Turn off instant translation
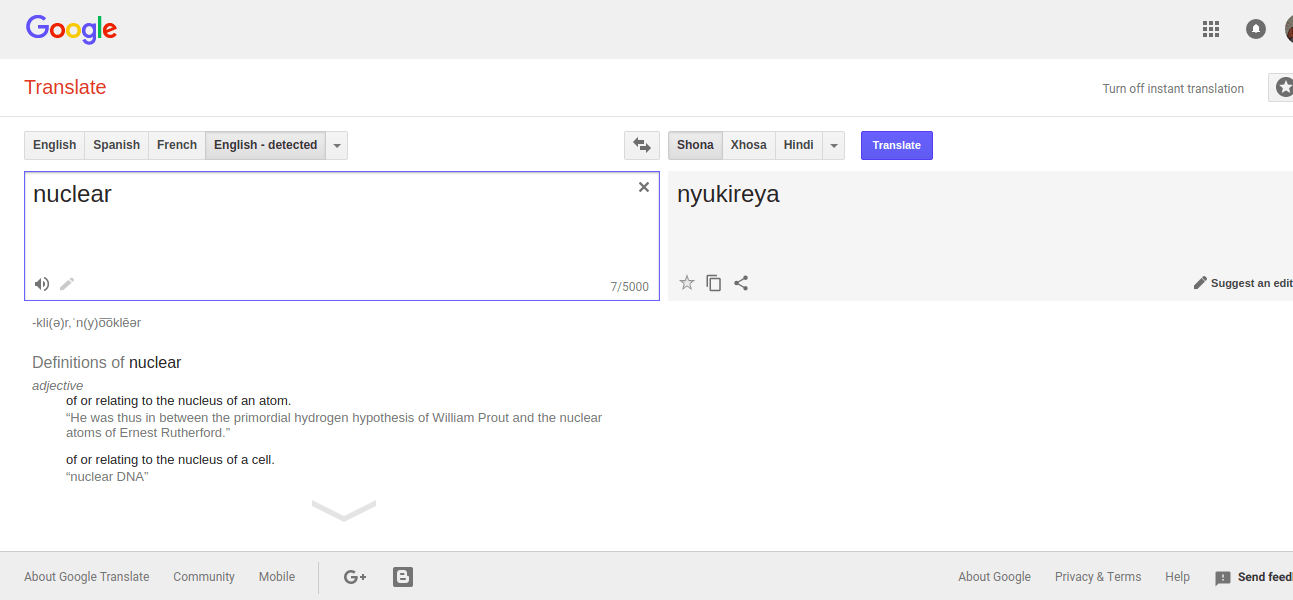Image resolution: width=1293 pixels, height=600 pixels. point(1173,88)
